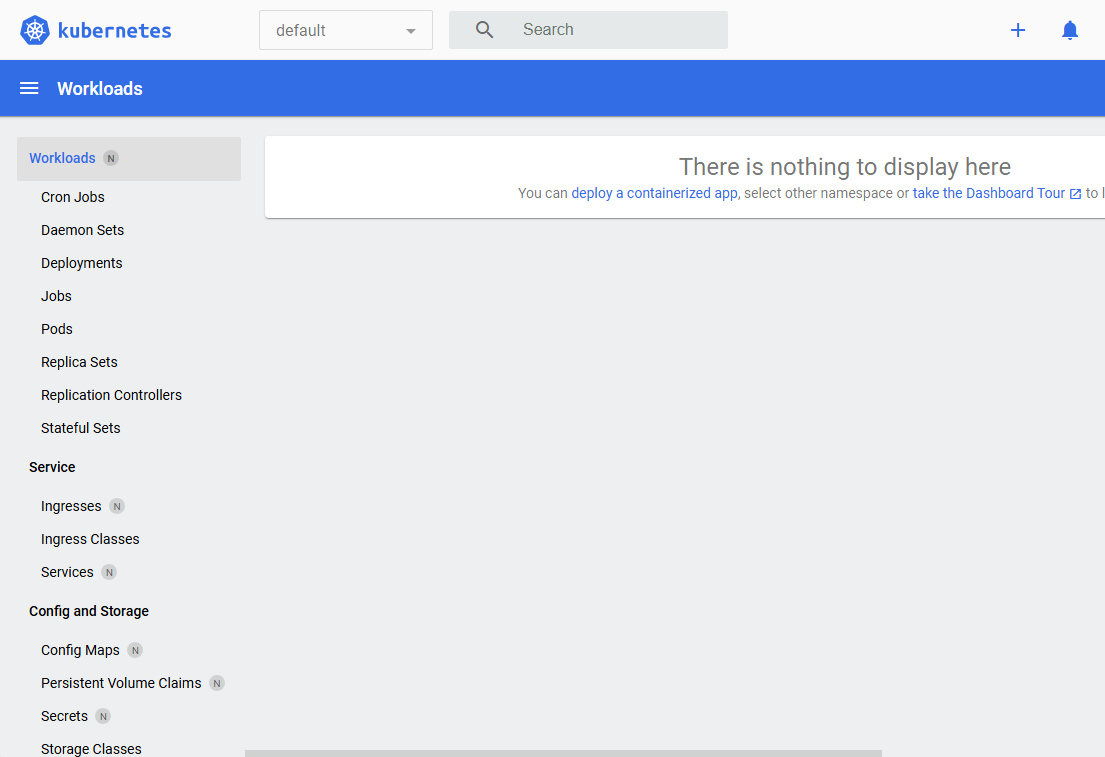
Task: Open Replica Sets
Action: [x=79, y=362]
